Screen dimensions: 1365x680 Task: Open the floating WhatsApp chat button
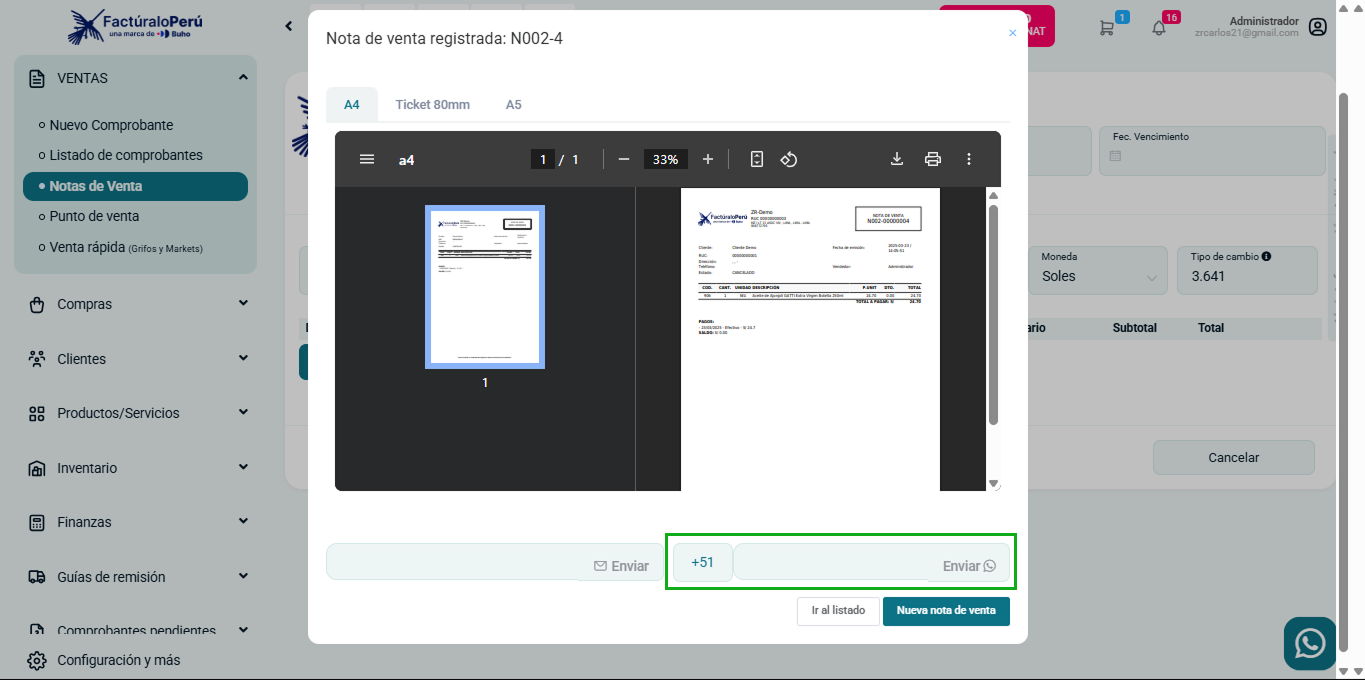(1309, 643)
